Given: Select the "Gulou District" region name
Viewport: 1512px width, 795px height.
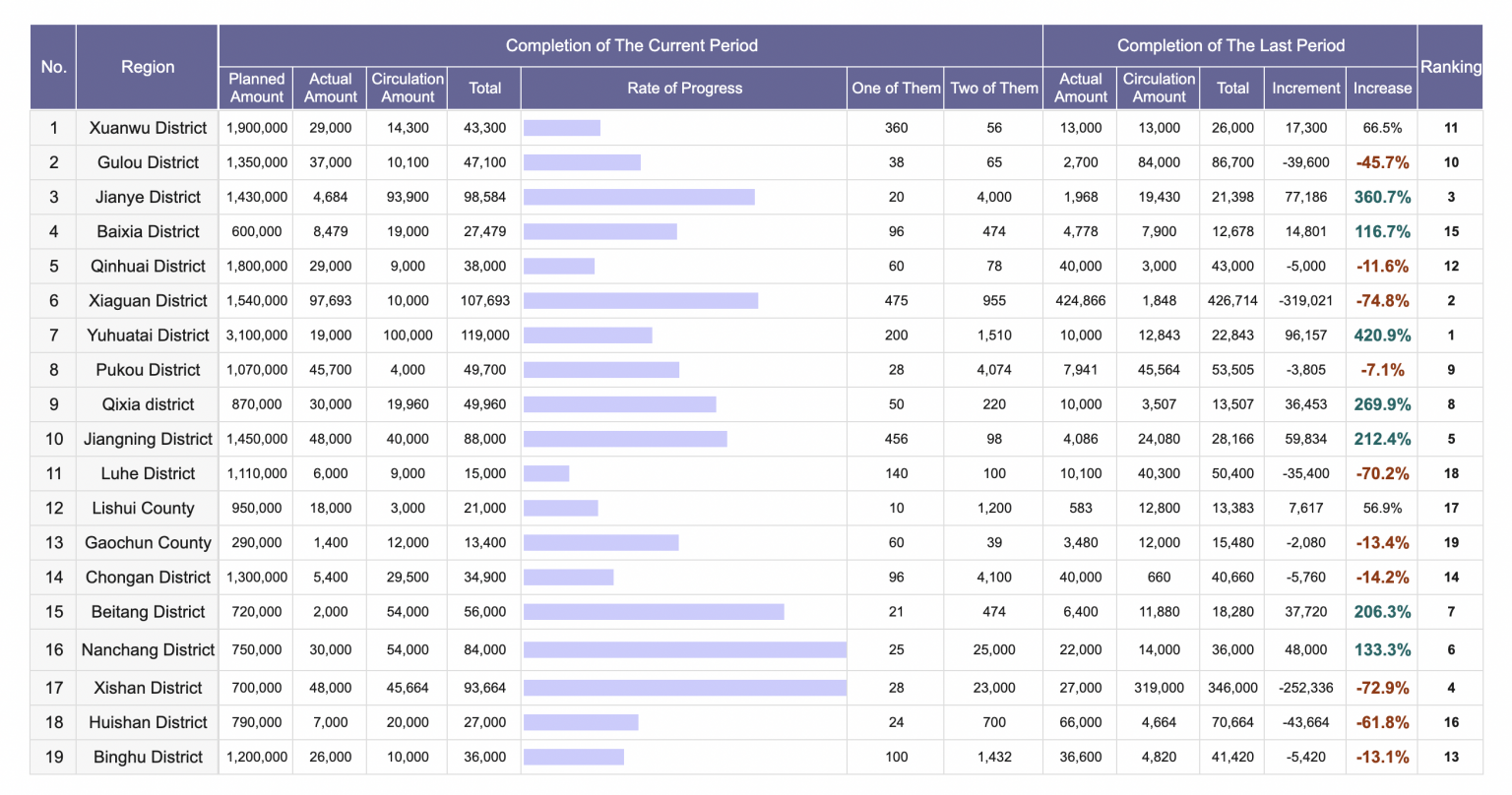Looking at the screenshot, I should point(147,162).
